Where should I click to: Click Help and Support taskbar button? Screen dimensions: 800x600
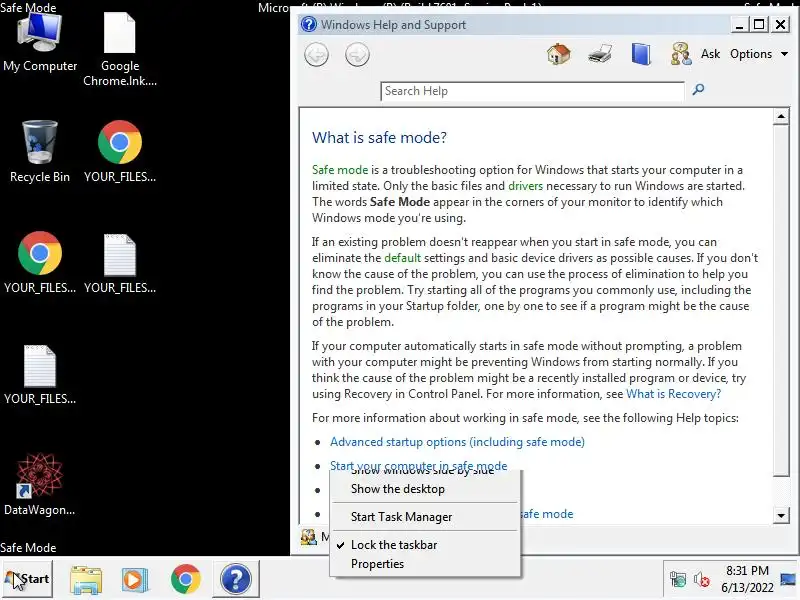pos(236,579)
